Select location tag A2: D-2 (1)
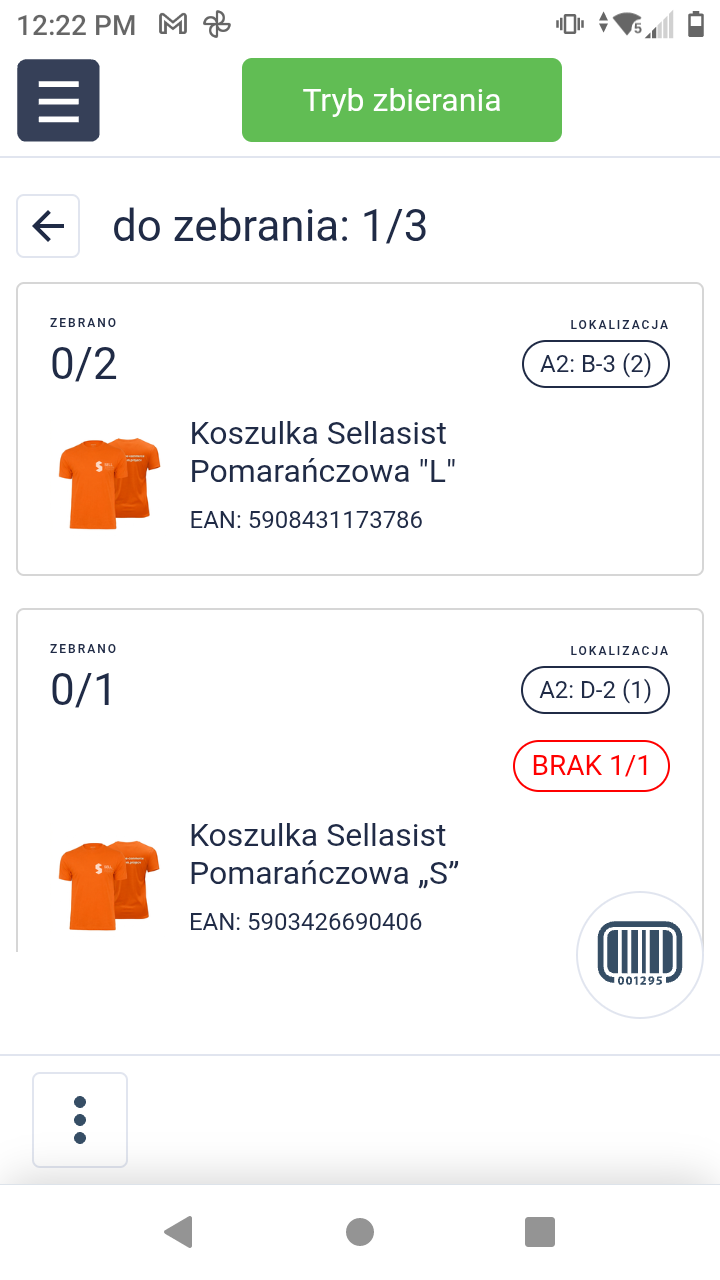Screen dimensions: 720x1280 pyautogui.click(x=596, y=689)
